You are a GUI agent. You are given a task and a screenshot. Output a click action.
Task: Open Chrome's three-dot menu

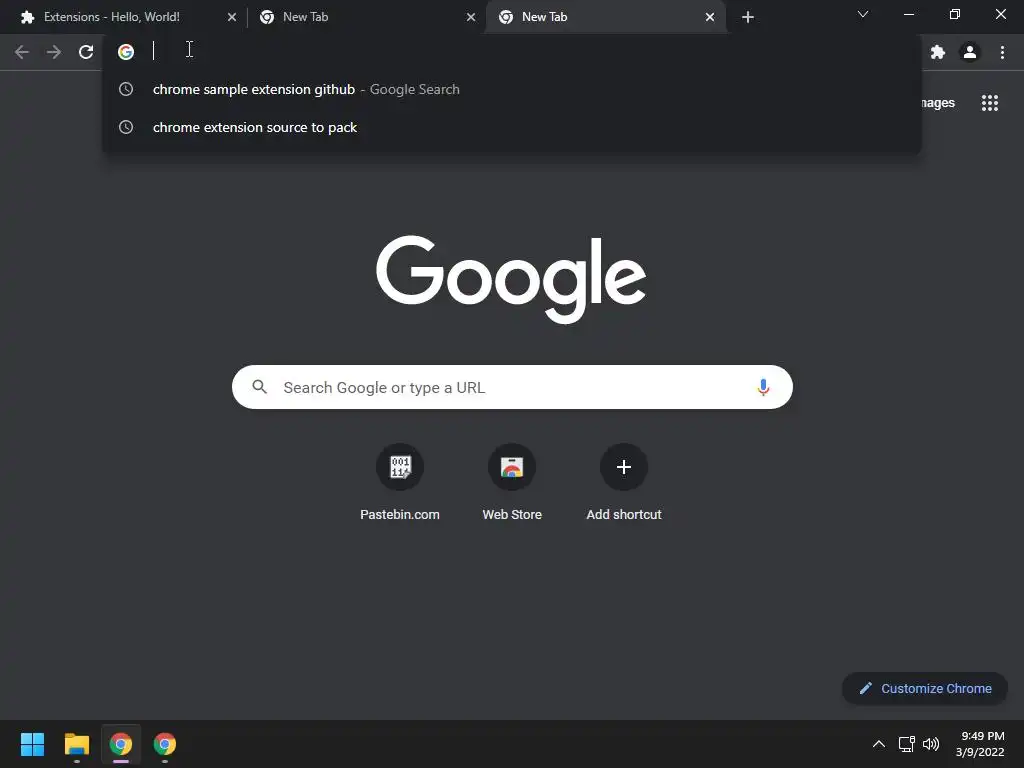pyautogui.click(x=1002, y=52)
